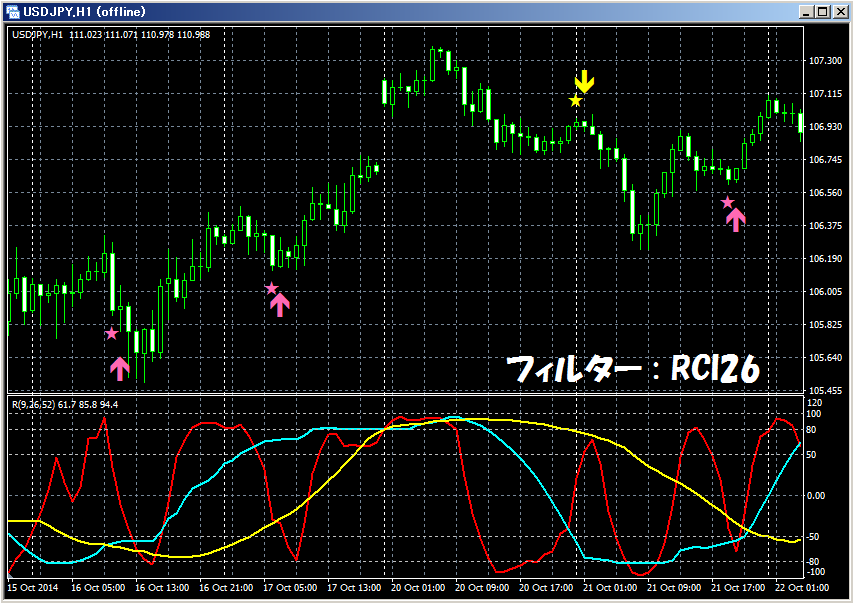
Task: Click indicator scale value 120
Action: click(815, 403)
